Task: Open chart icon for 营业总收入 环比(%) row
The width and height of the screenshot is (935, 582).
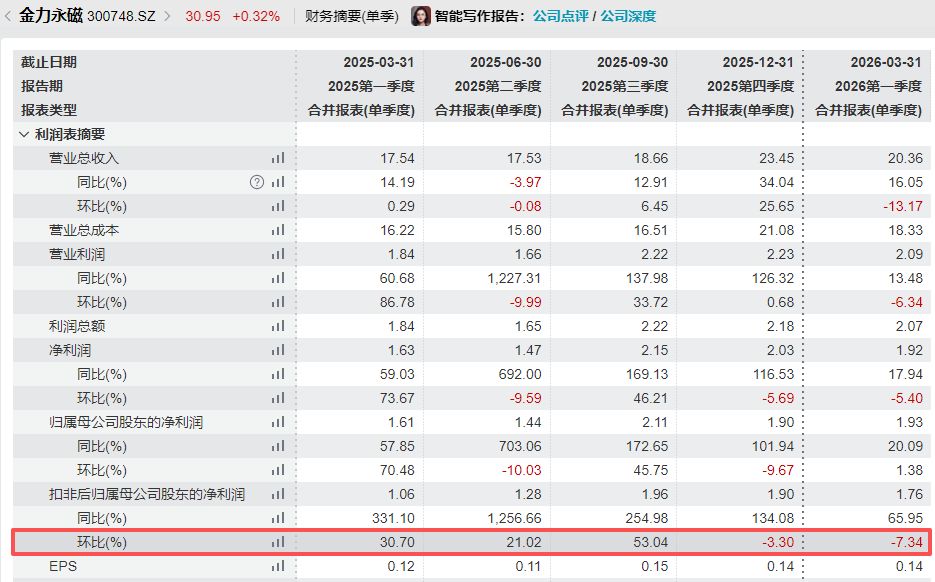Action: pos(278,206)
